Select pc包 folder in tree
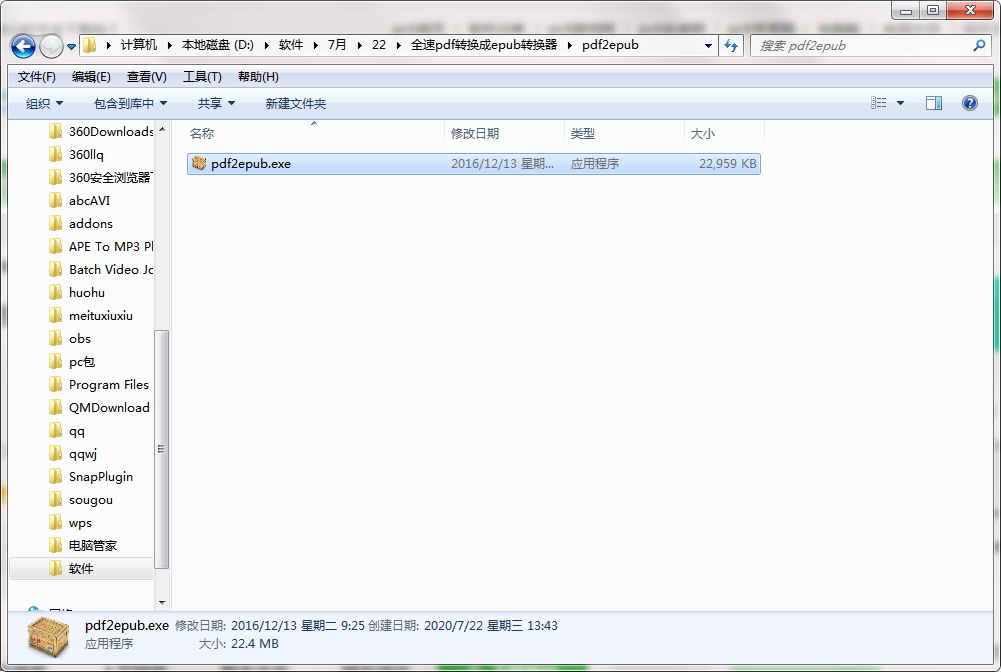This screenshot has width=1001, height=672. tap(72, 362)
